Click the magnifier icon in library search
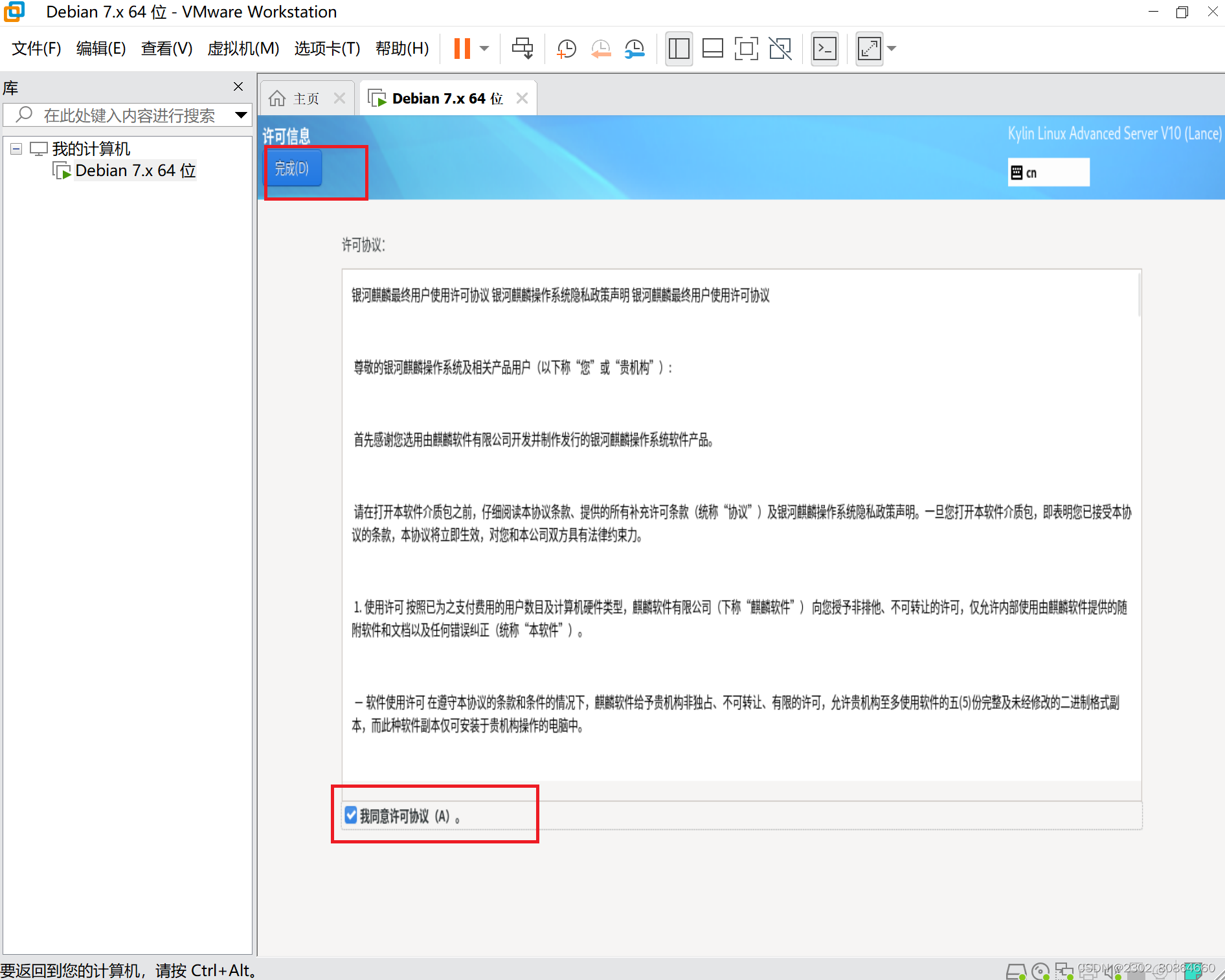Viewport: 1225px width, 980px height. point(25,115)
